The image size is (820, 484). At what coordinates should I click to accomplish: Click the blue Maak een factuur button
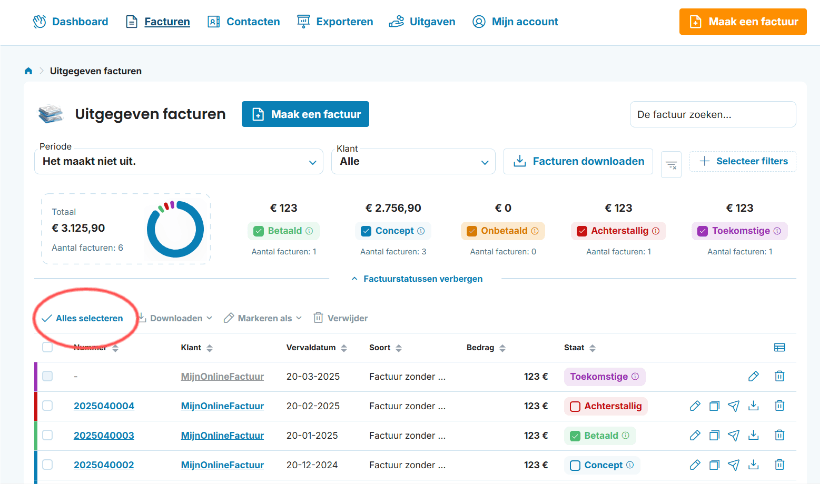[x=305, y=114]
